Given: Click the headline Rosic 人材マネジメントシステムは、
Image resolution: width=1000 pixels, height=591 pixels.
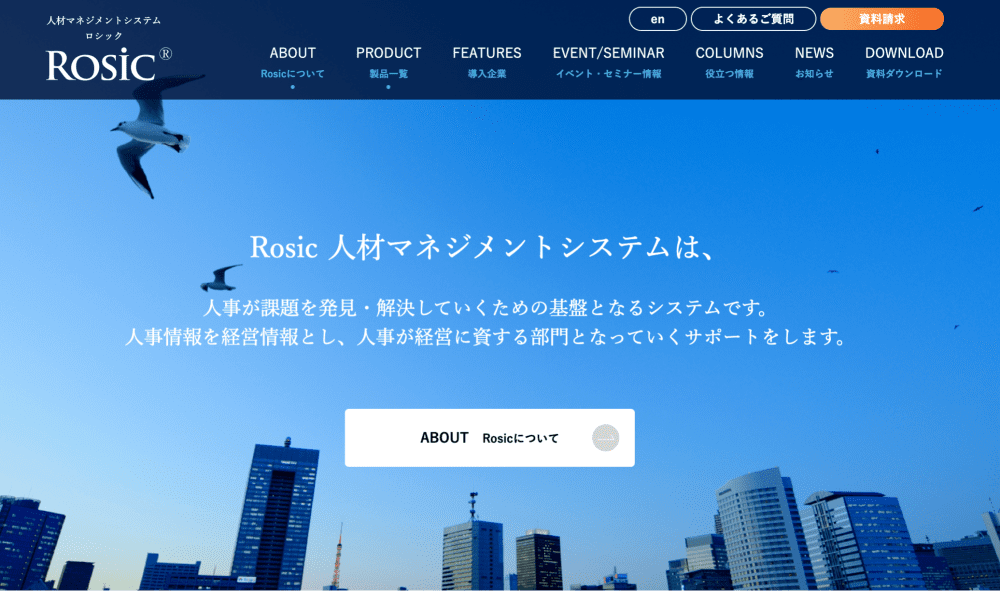Looking at the screenshot, I should click(x=482, y=247).
